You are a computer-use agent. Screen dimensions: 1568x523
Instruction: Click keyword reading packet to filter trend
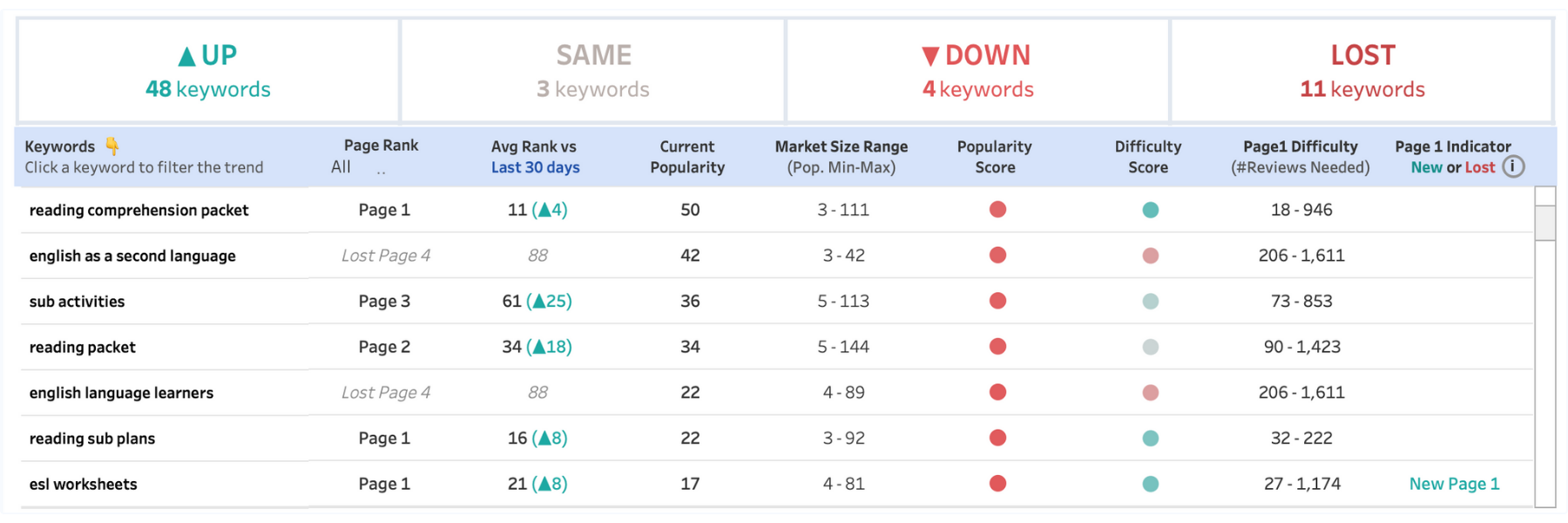pos(82,346)
